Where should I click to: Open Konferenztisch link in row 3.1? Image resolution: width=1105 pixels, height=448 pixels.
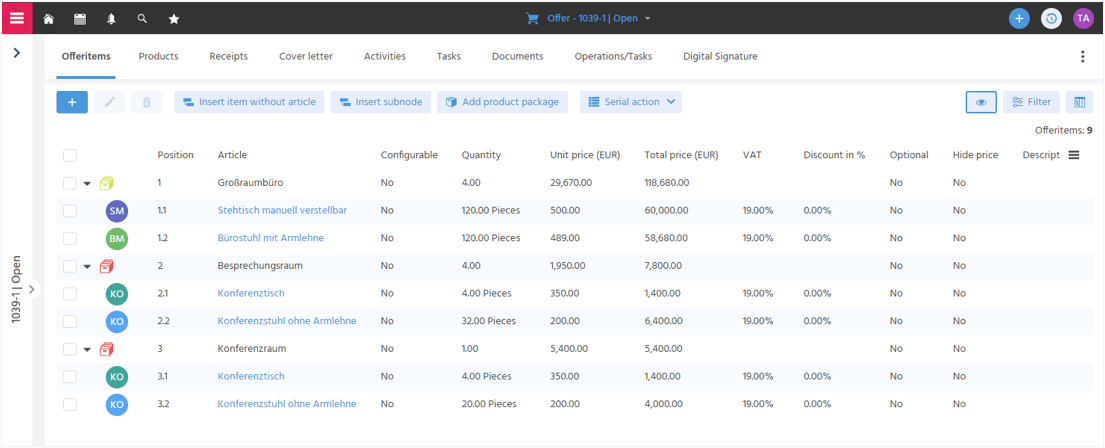(x=251, y=376)
